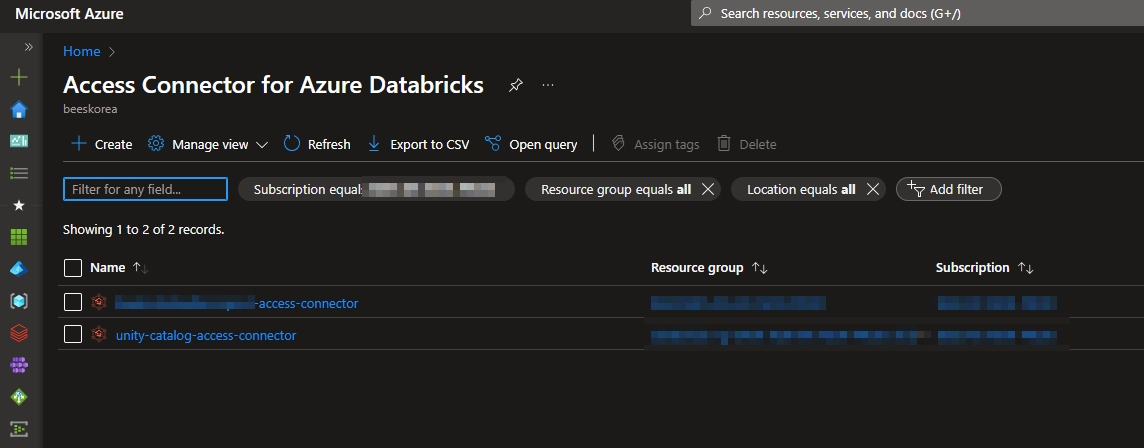Open All services list icon in sidebar
The height and width of the screenshot is (448, 1144).
(19, 173)
